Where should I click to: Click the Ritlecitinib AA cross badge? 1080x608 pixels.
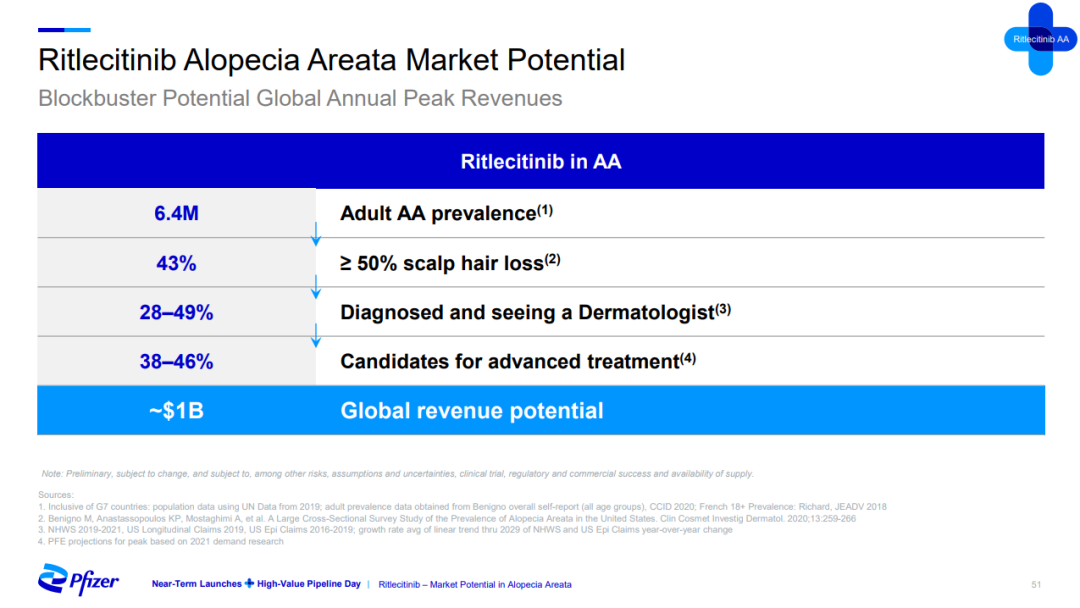pyautogui.click(x=1040, y=39)
